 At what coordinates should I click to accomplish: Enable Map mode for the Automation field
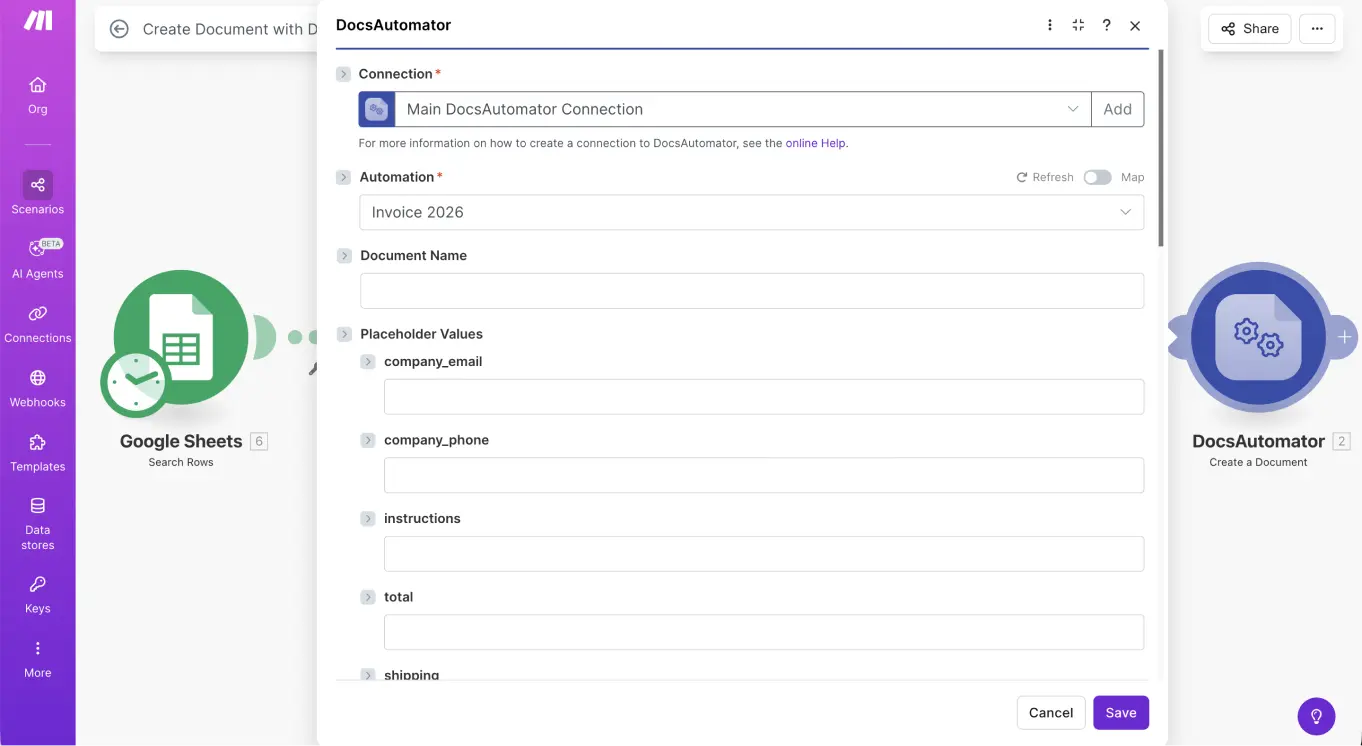pos(1097,177)
